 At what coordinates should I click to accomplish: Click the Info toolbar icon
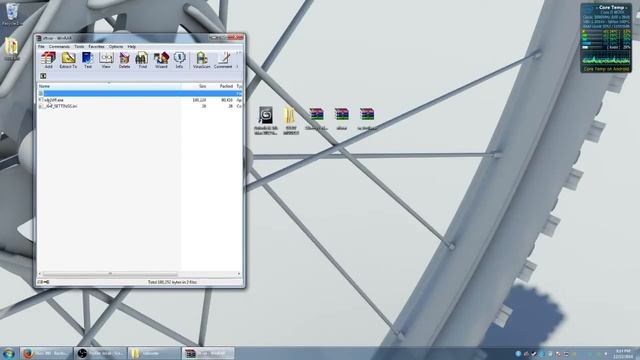pyautogui.click(x=179, y=60)
